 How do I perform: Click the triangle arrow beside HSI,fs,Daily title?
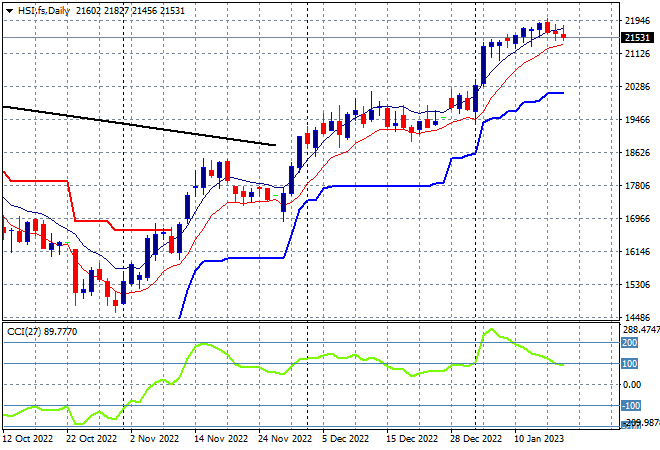click(x=9, y=11)
